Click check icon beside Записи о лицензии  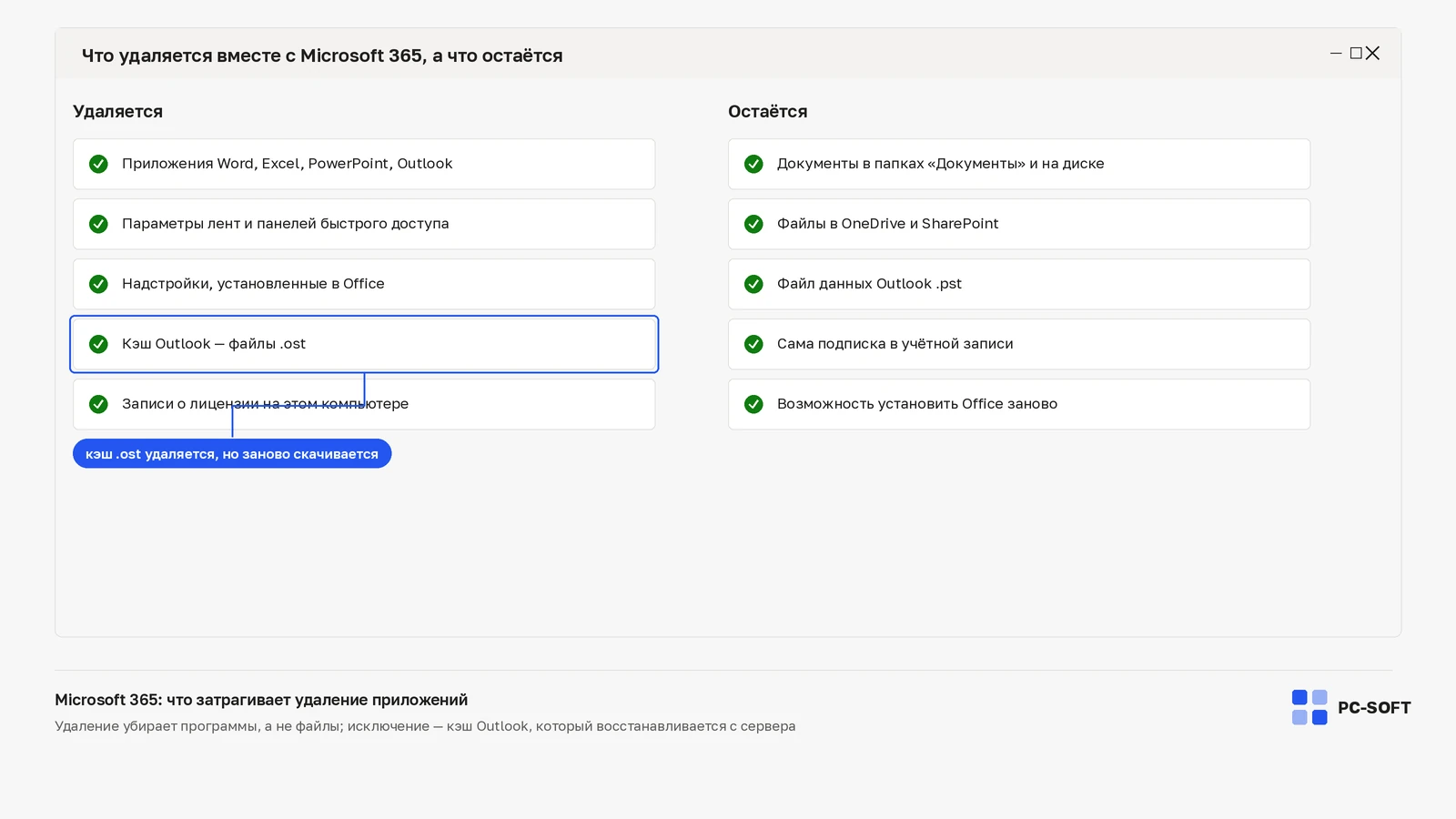(98, 404)
